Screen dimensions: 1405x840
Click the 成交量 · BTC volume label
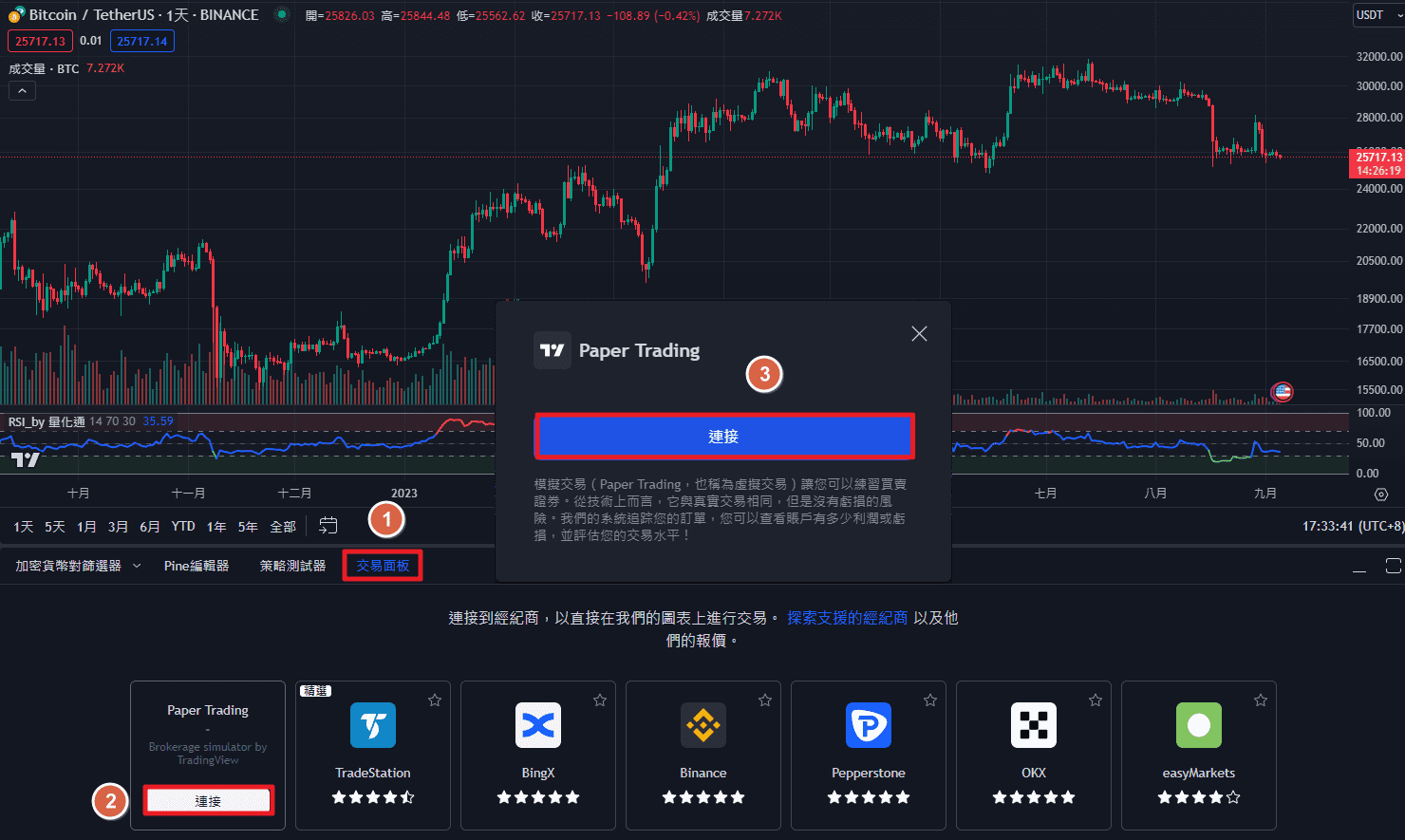point(44,68)
